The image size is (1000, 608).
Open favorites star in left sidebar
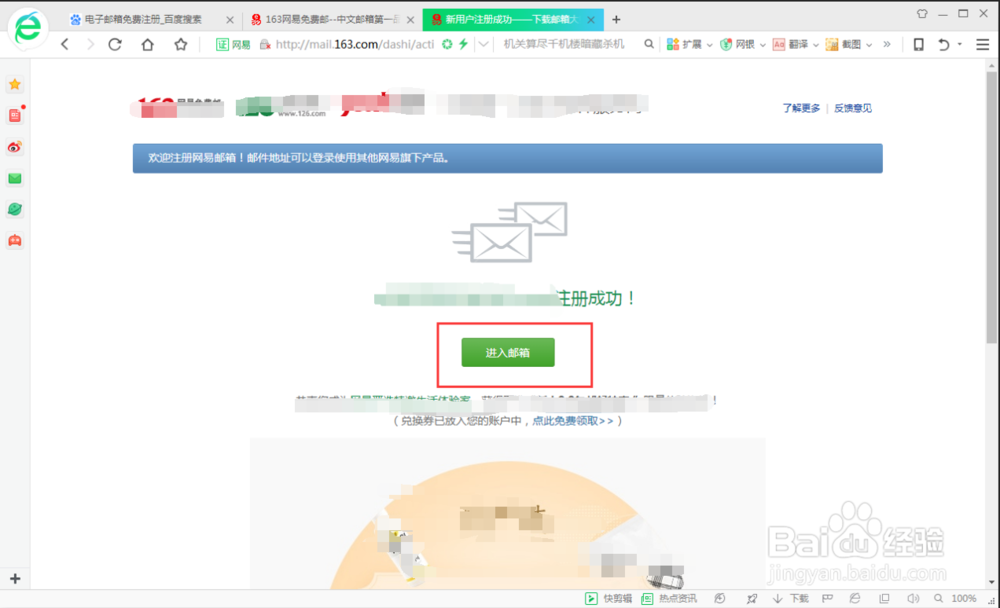tap(15, 84)
